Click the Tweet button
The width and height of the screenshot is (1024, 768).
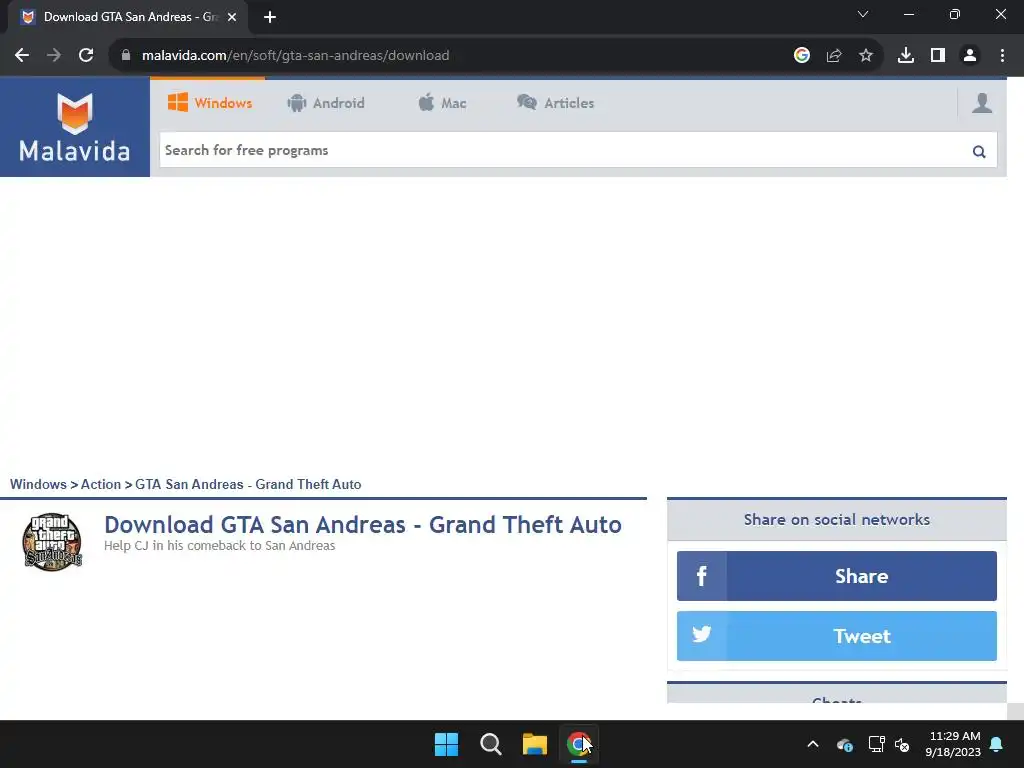pos(837,636)
